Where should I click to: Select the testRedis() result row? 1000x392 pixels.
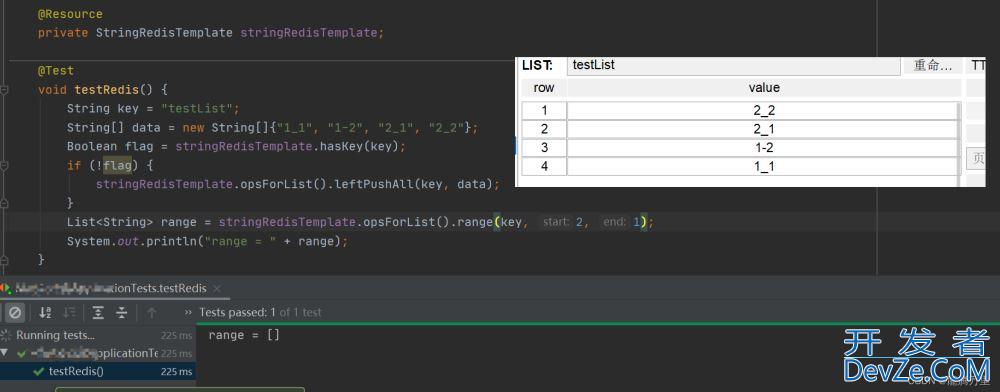98,371
